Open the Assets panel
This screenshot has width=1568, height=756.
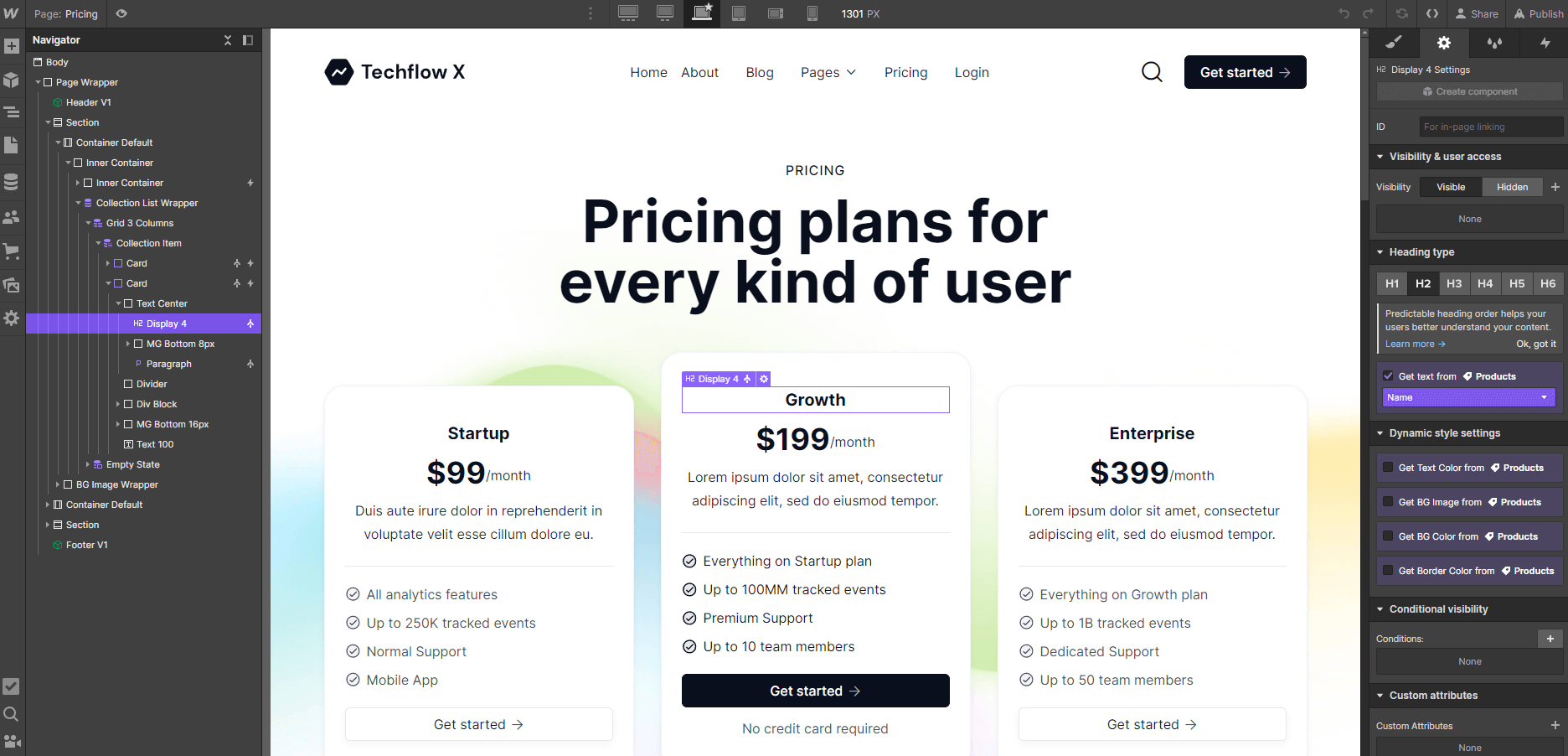(x=12, y=284)
